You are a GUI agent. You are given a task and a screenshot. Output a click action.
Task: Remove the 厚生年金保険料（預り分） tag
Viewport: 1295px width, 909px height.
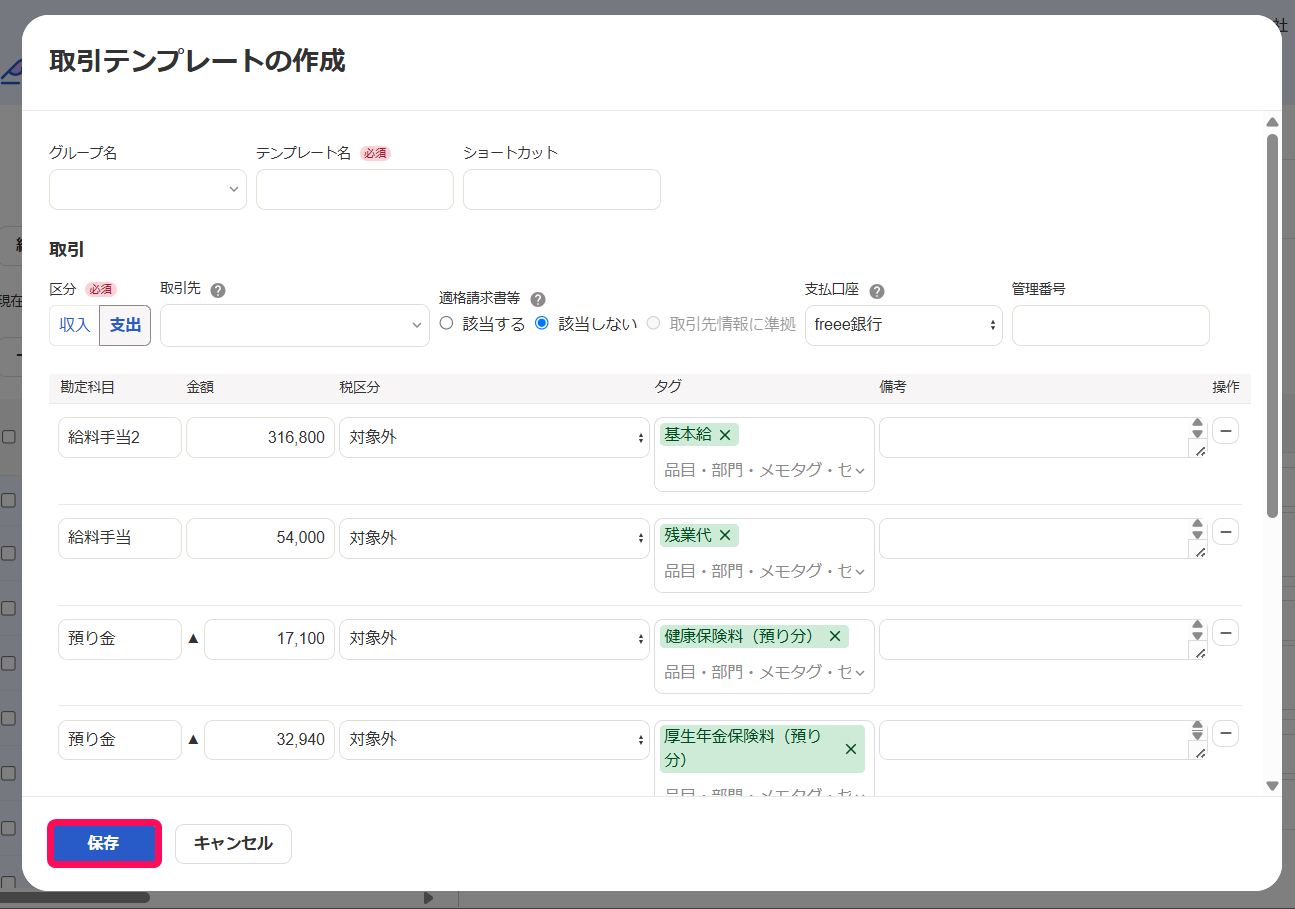pyautogui.click(x=851, y=749)
